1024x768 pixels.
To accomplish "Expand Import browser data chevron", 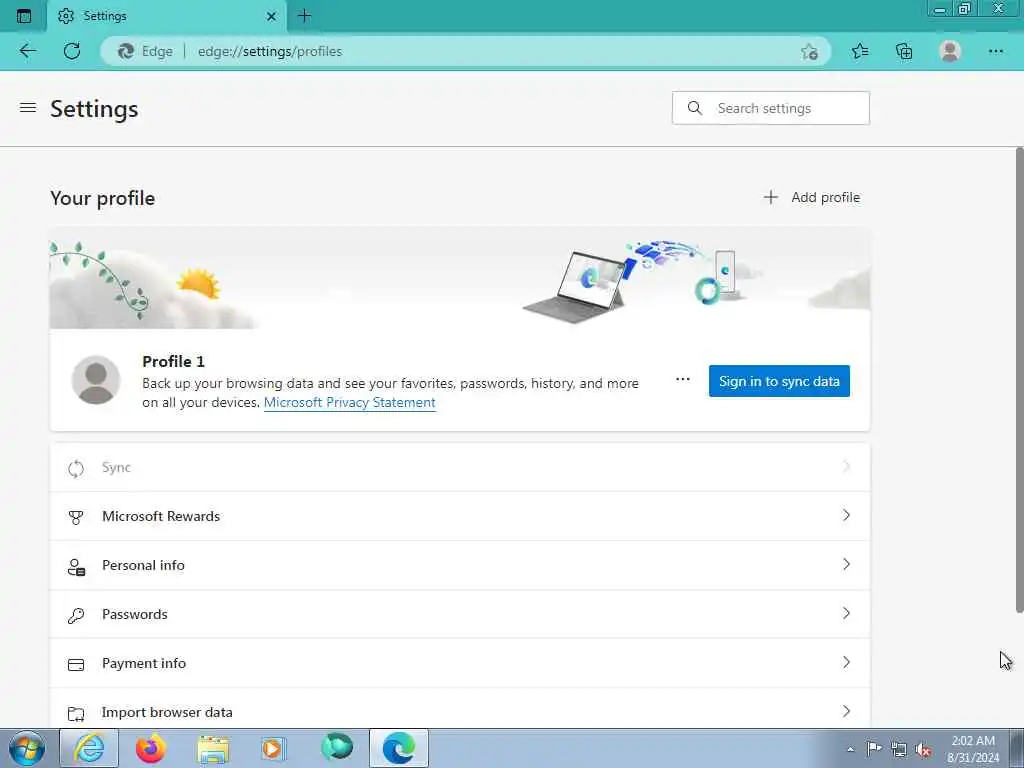I will (x=846, y=711).
